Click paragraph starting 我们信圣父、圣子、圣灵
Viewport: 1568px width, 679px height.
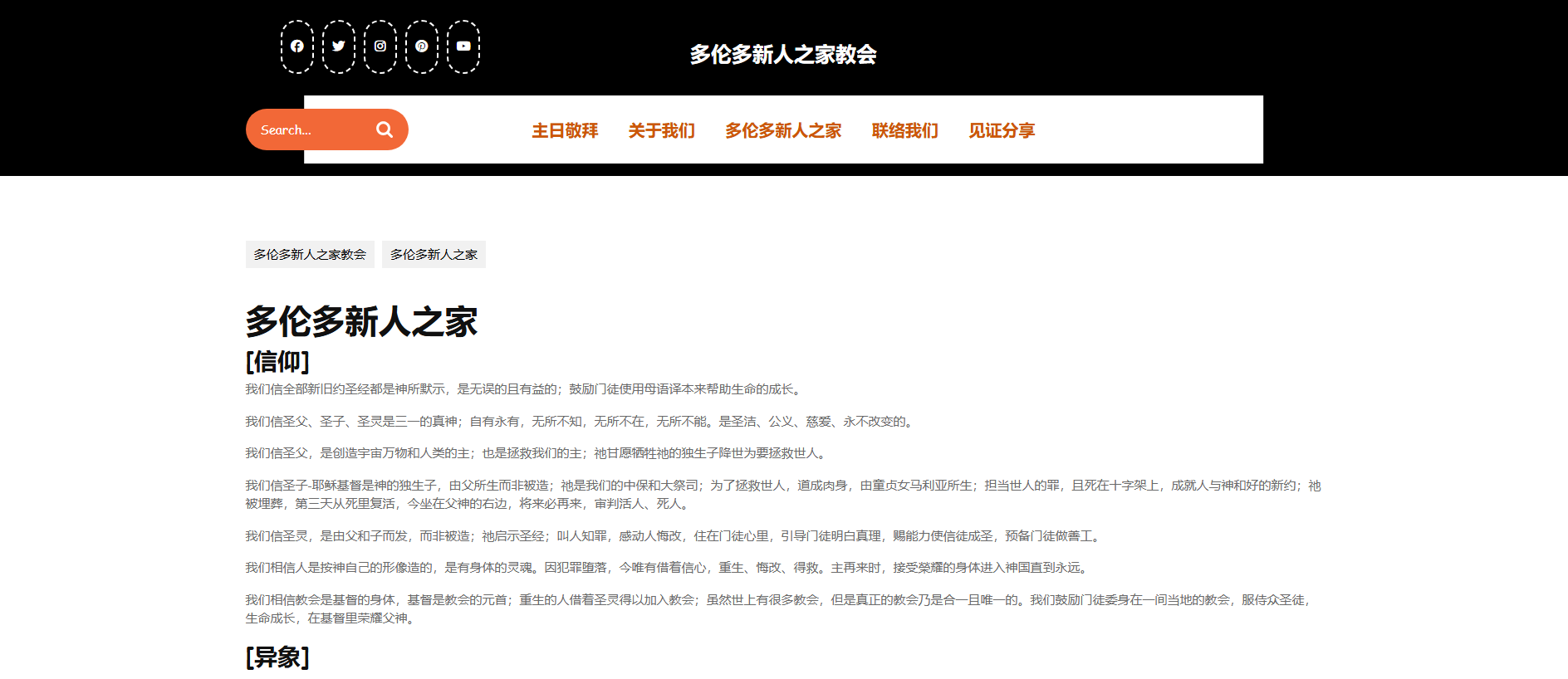(x=581, y=422)
